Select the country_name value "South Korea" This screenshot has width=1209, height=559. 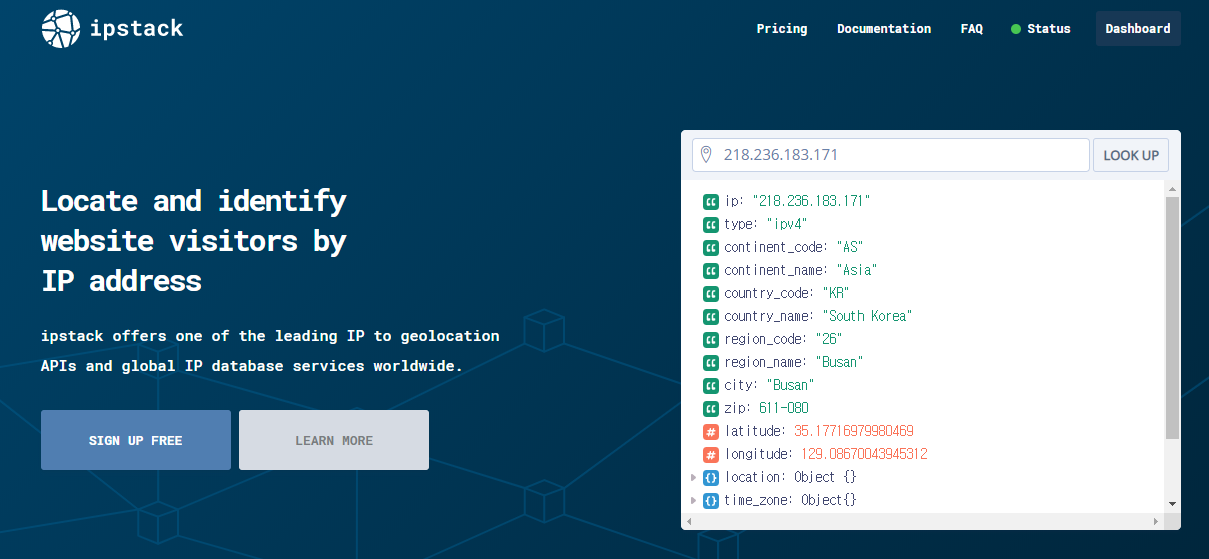click(x=868, y=316)
